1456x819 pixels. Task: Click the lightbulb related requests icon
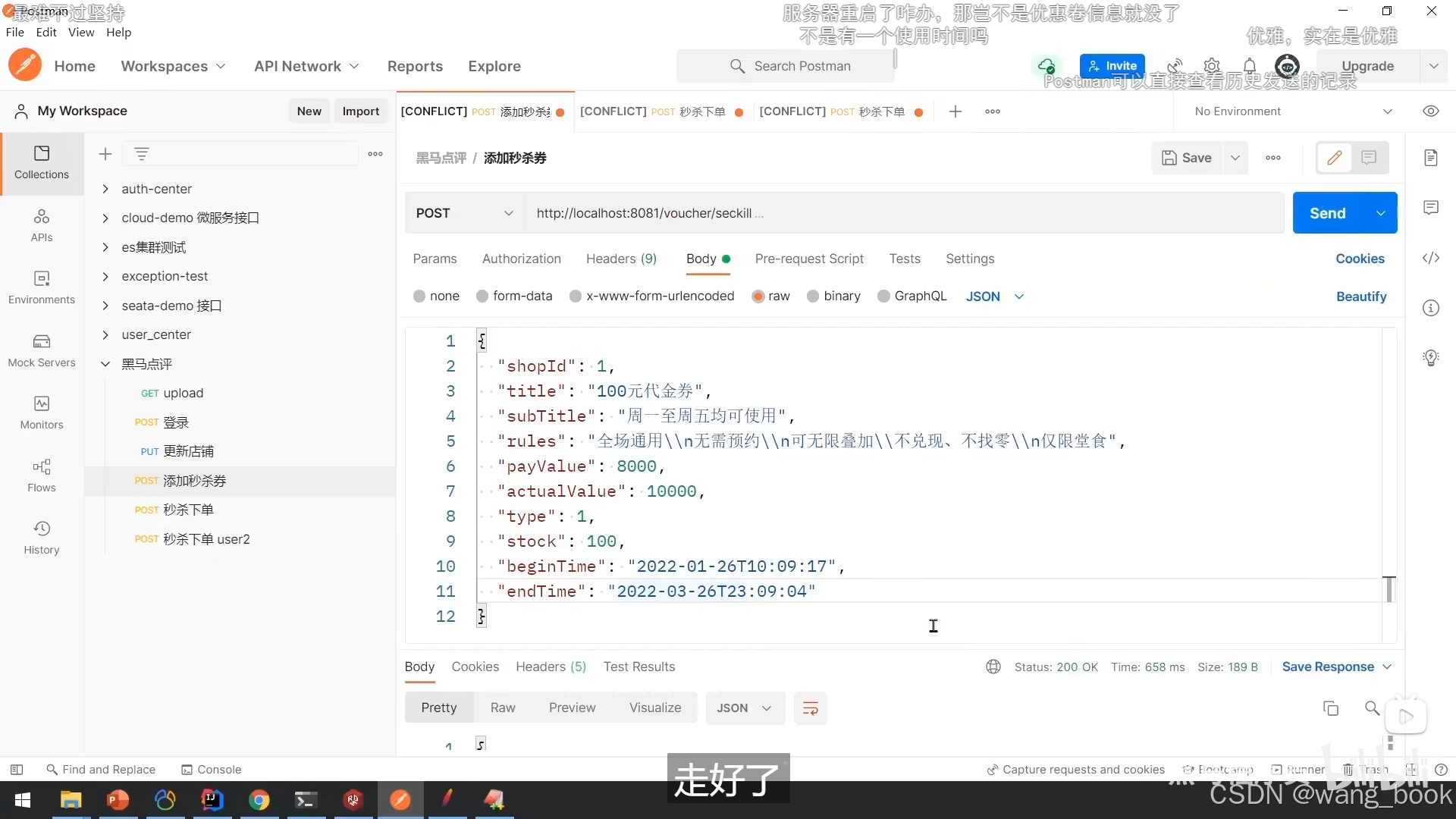[x=1430, y=358]
